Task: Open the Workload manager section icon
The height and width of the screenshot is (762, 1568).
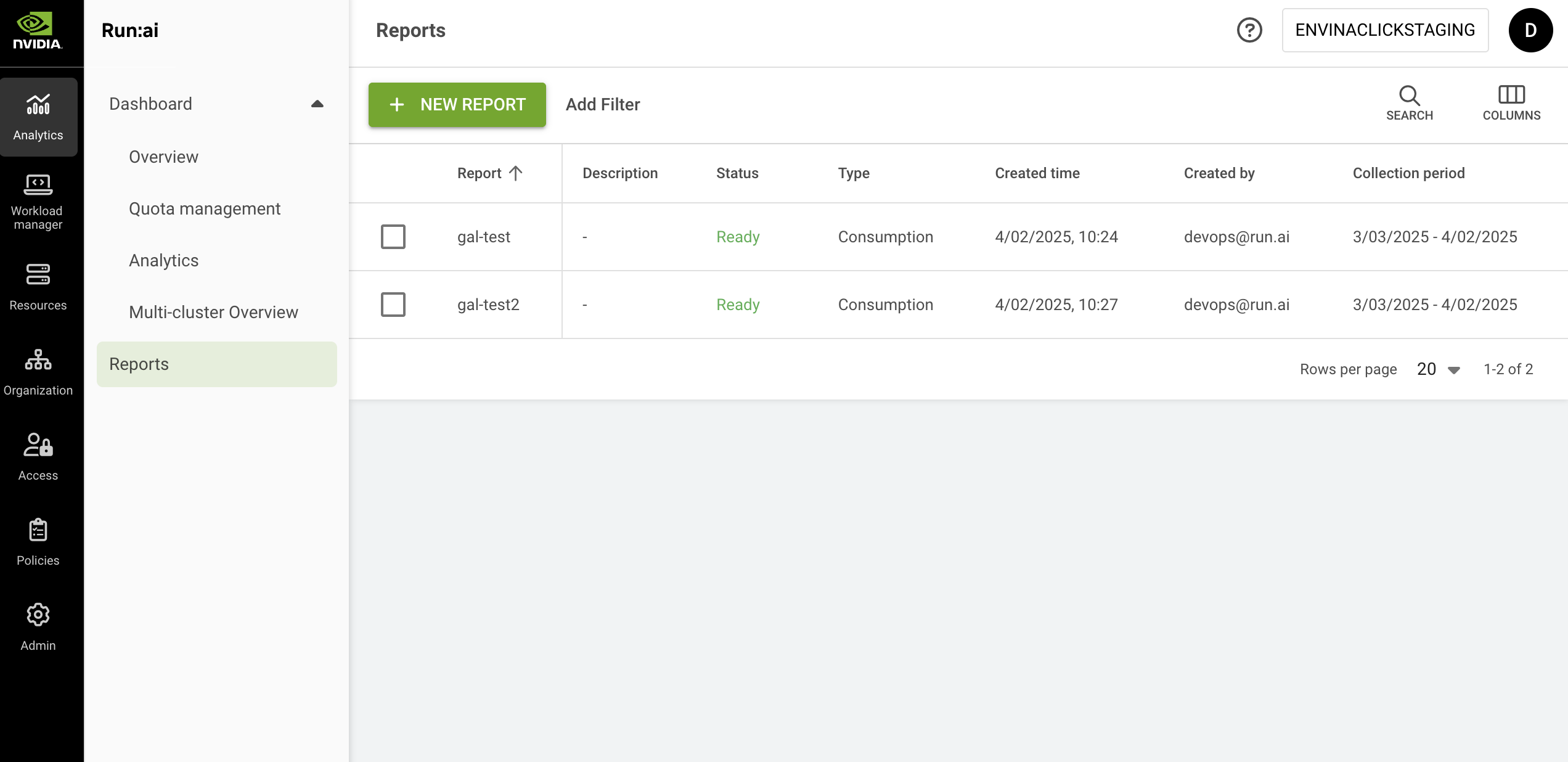Action: (38, 184)
